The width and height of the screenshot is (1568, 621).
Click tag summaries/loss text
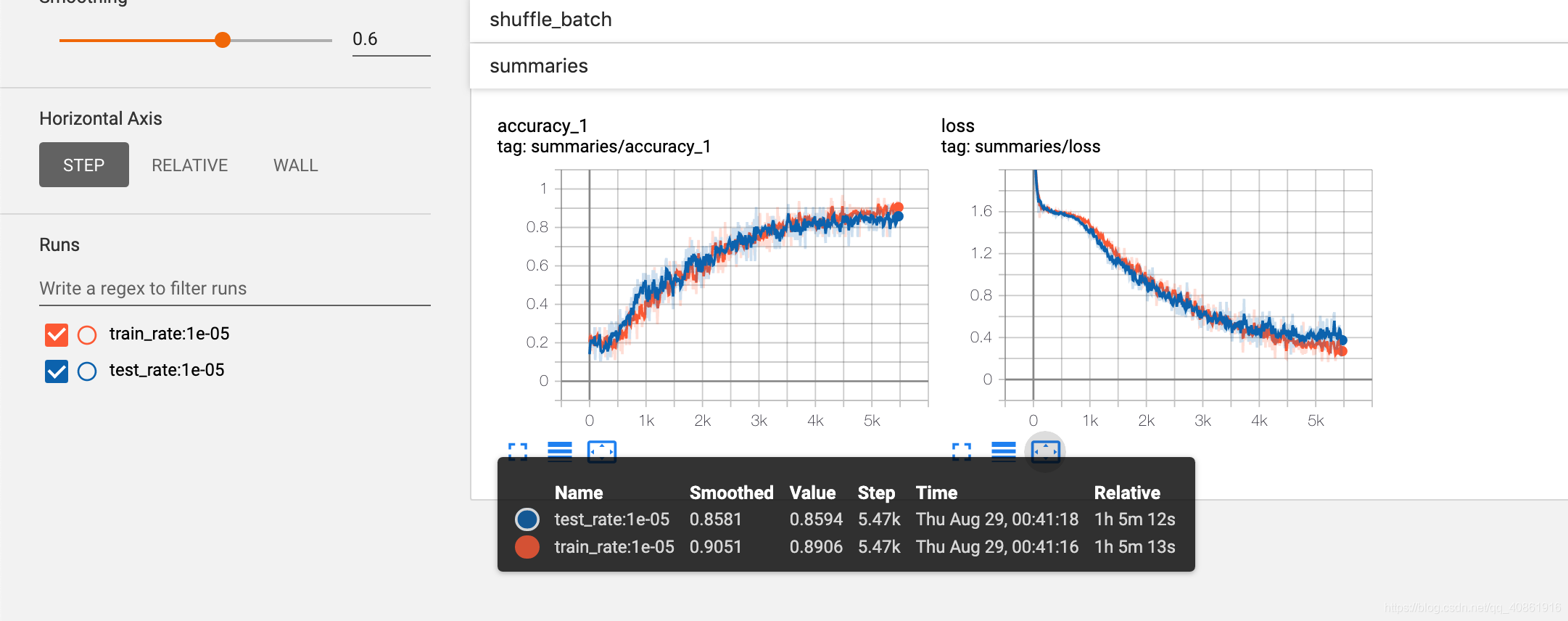tap(1020, 147)
